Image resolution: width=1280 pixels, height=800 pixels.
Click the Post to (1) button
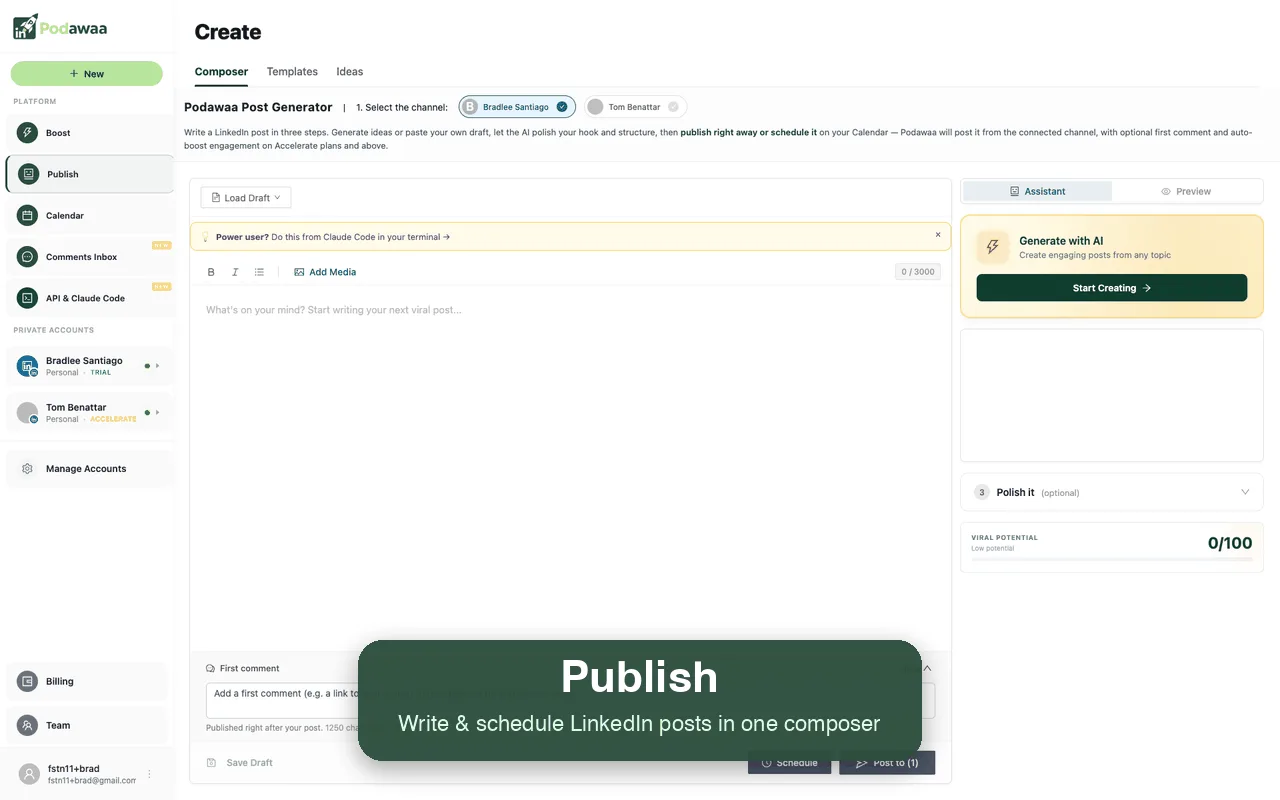[887, 763]
